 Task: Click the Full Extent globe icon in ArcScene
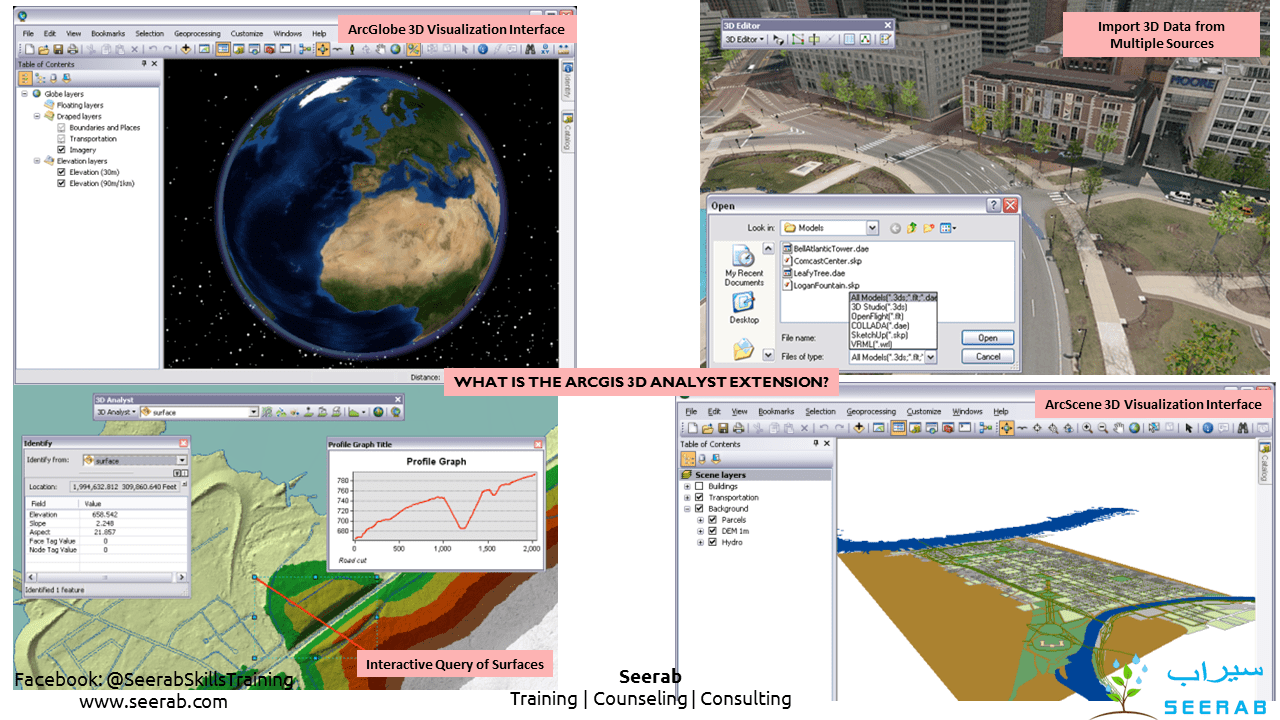coord(1134,428)
